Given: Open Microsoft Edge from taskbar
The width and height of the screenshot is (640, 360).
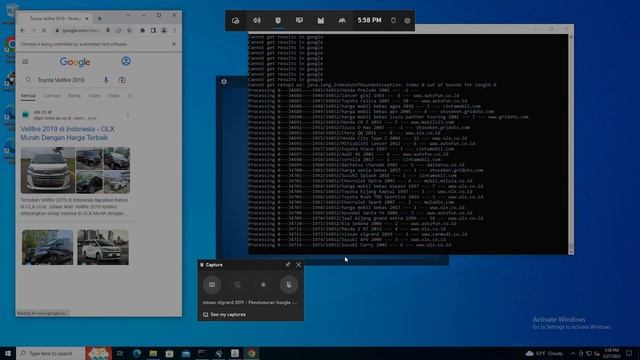Looking at the screenshot, I should coord(137,353).
